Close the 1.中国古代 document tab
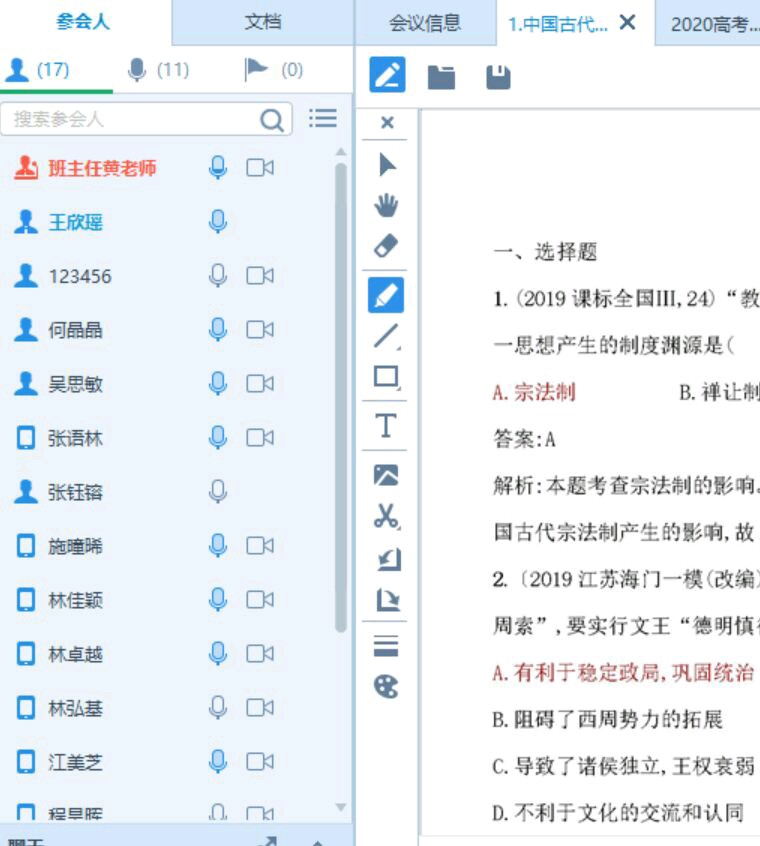The image size is (760, 846). tap(628, 23)
